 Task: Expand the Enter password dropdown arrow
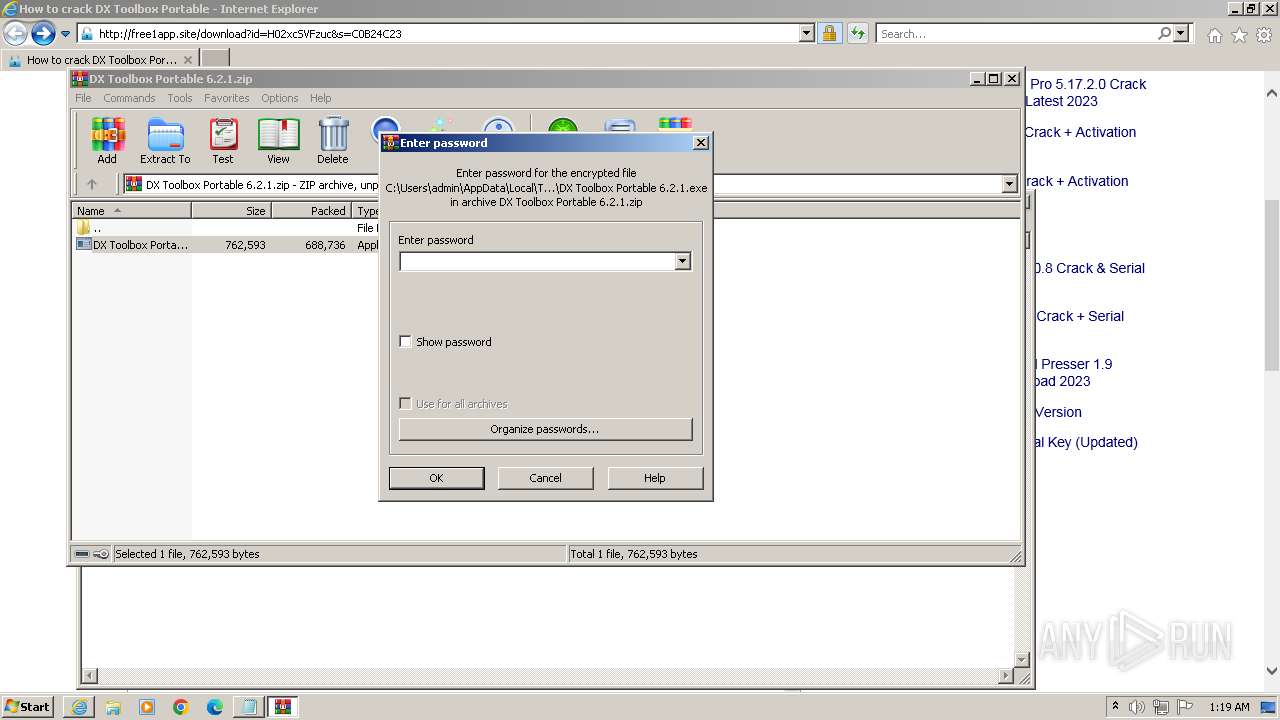click(x=682, y=262)
